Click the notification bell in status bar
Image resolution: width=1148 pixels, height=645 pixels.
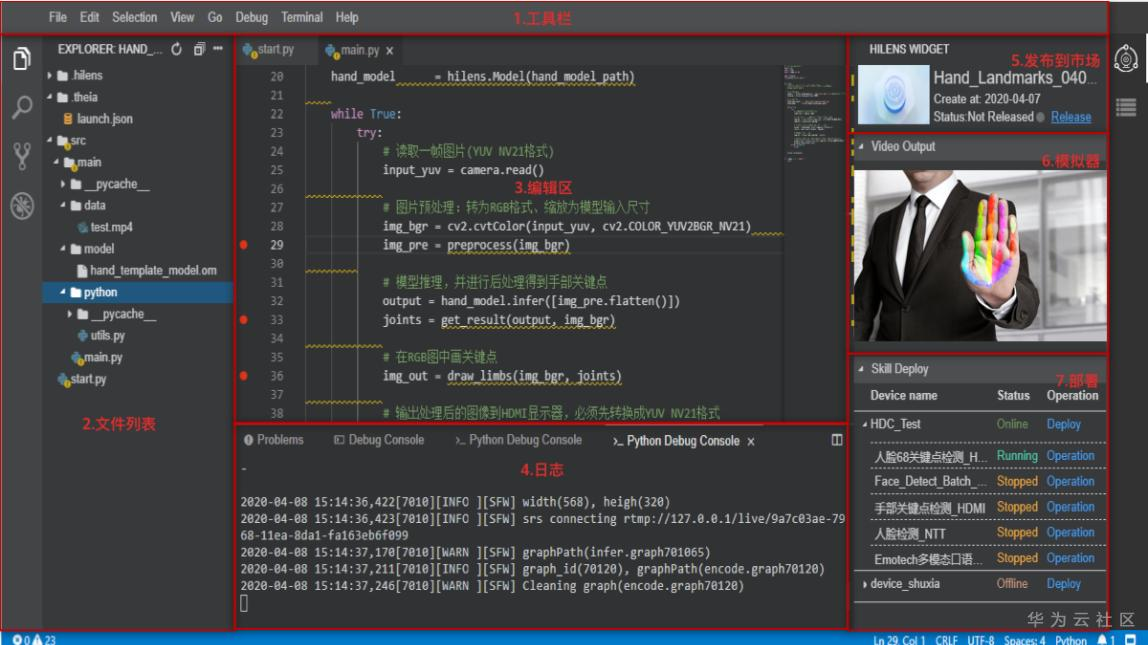click(1104, 639)
